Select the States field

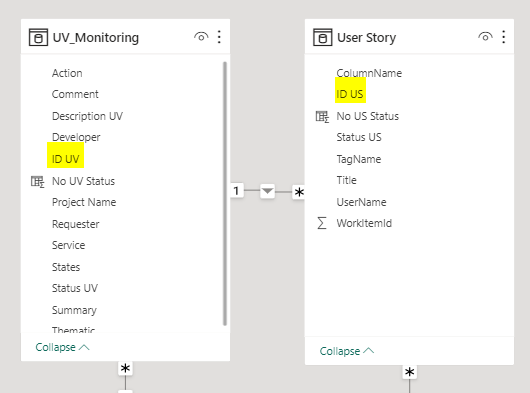click(x=66, y=267)
